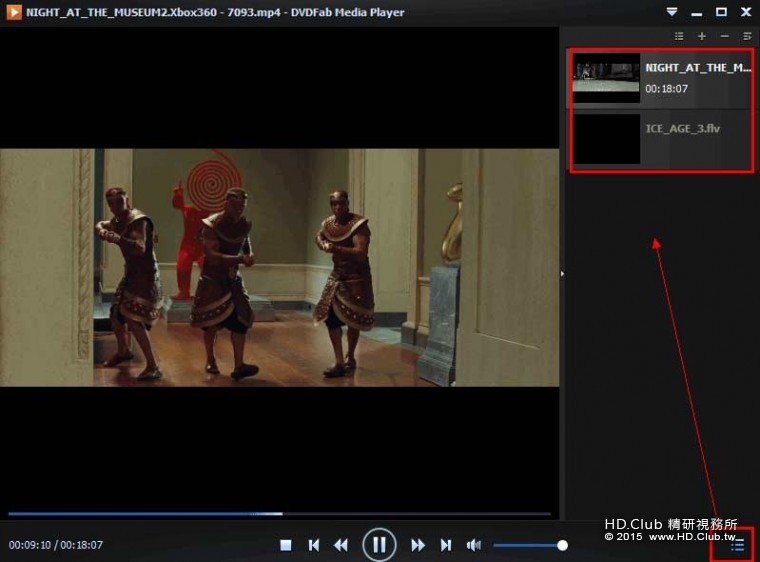This screenshot has height=562, width=760.
Task: Play ICE_AGE_3.flv from the playlist
Action: pyautogui.click(x=660, y=138)
